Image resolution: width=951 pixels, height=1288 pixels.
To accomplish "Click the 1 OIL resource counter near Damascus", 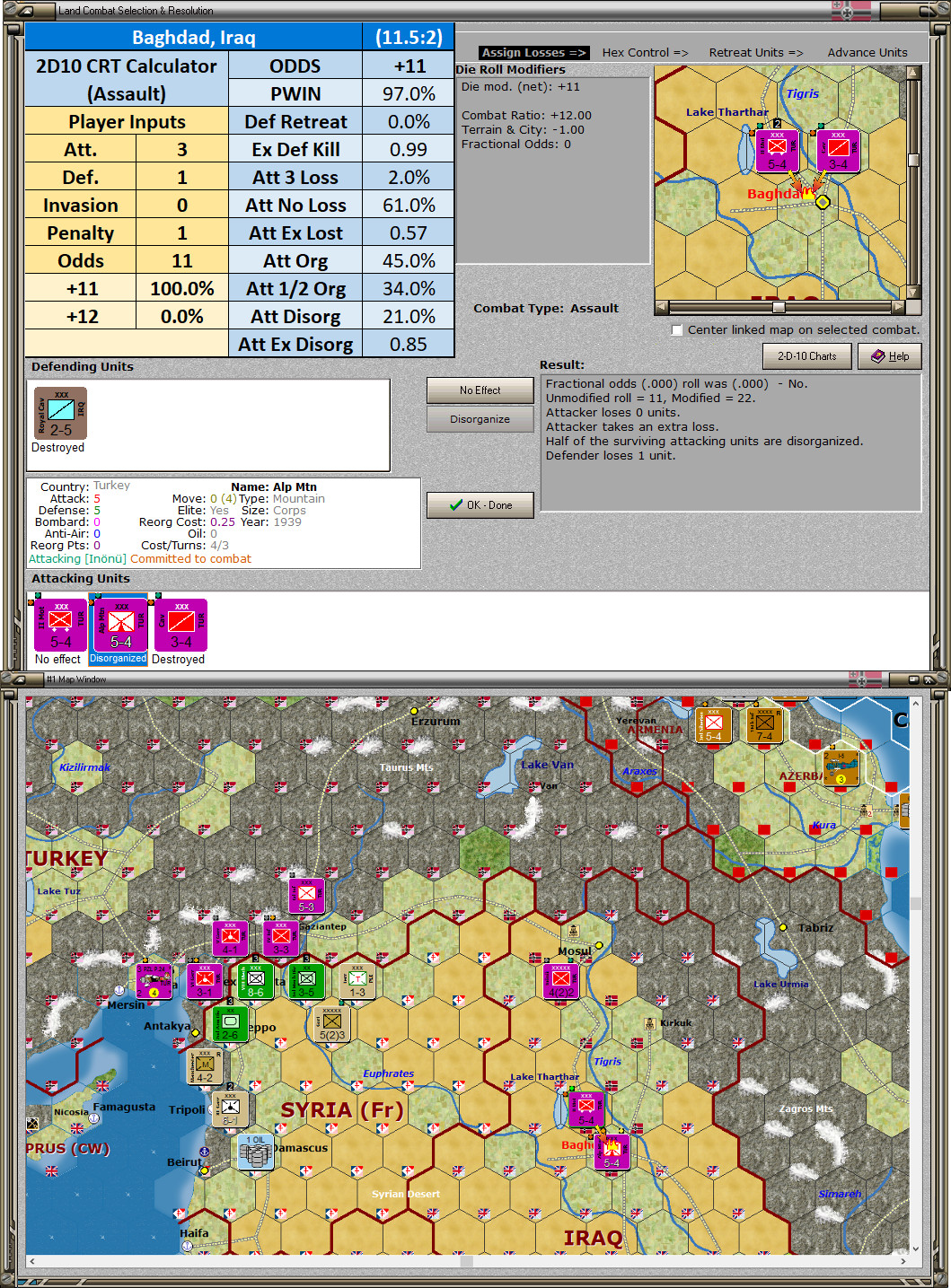I will [x=256, y=1152].
